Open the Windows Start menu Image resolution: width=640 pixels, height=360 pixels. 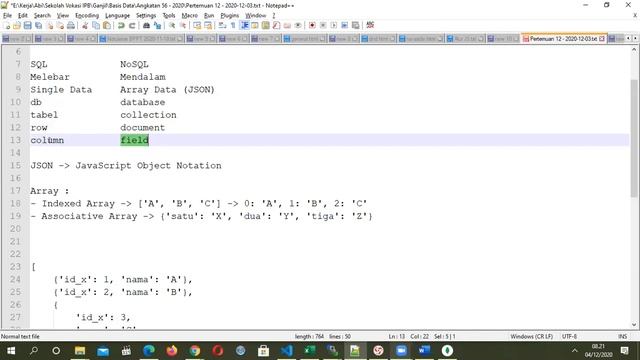pos(11,351)
